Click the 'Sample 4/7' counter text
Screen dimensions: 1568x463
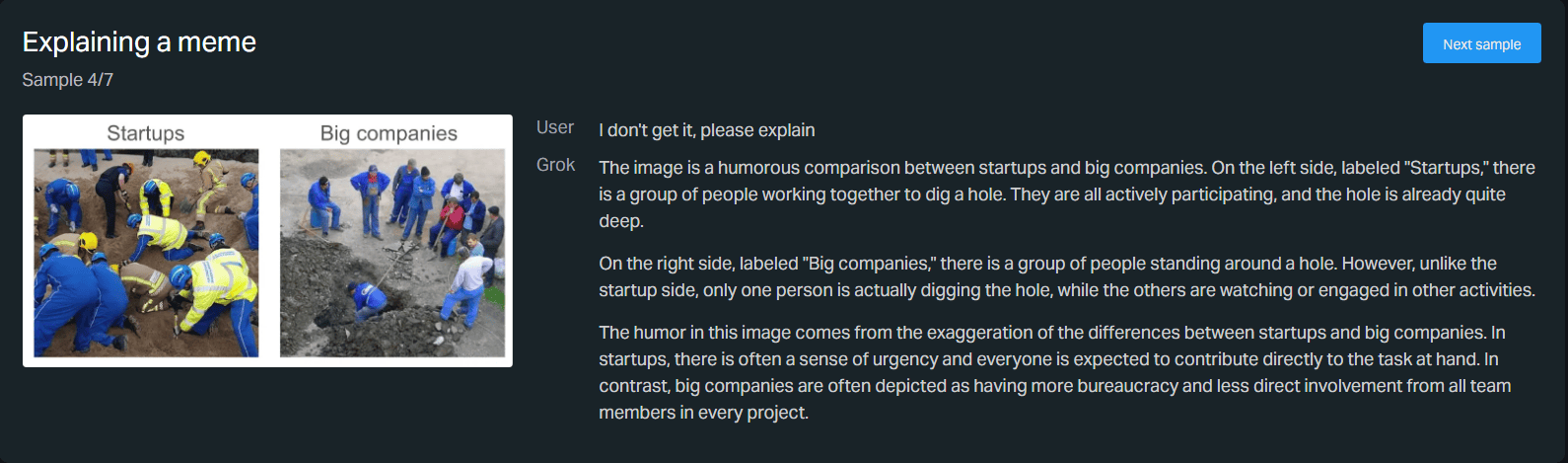(x=68, y=80)
